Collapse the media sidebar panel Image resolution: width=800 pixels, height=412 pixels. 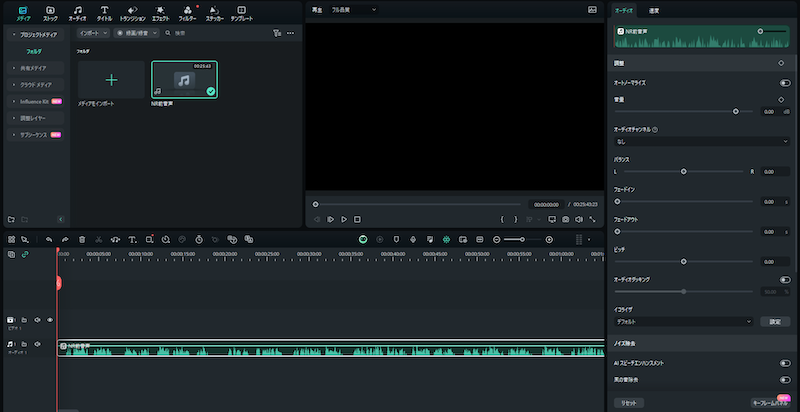click(x=61, y=219)
